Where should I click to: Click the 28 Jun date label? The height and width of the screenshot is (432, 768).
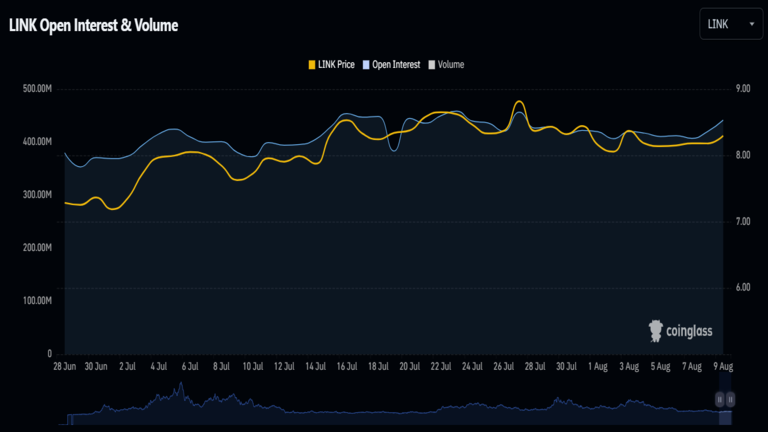(x=65, y=366)
